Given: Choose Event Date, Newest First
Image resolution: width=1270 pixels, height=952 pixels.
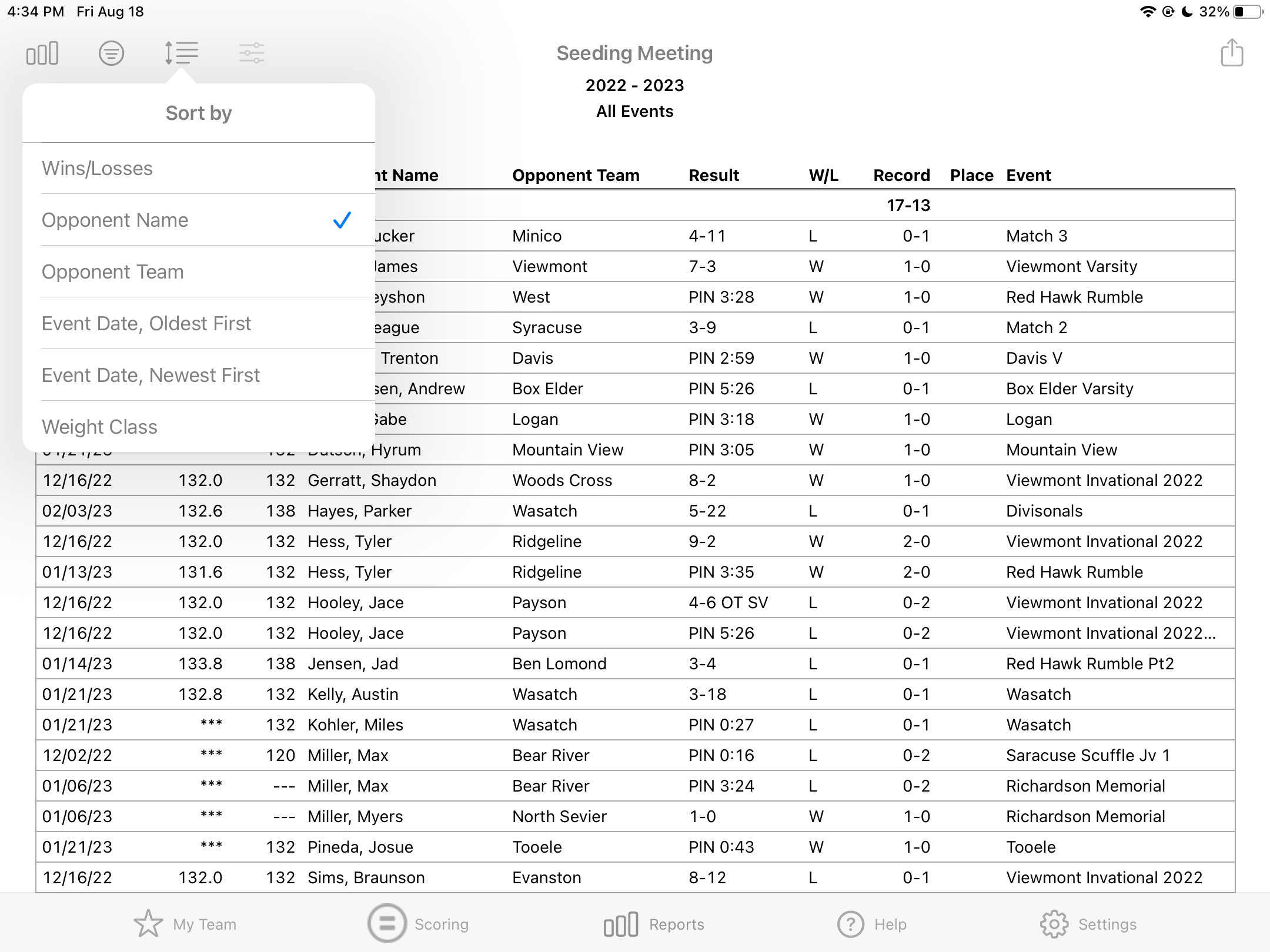Looking at the screenshot, I should click(199, 376).
